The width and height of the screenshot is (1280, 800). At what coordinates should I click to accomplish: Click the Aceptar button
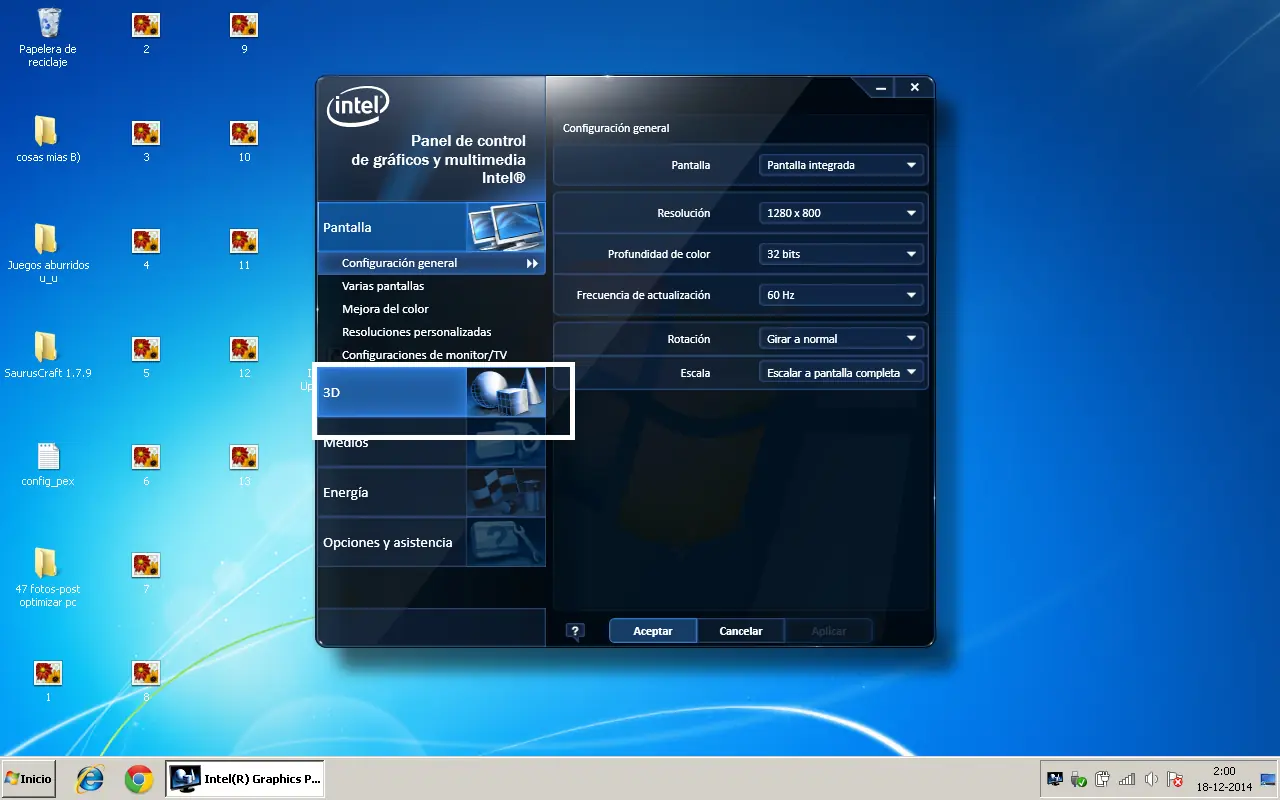click(653, 631)
